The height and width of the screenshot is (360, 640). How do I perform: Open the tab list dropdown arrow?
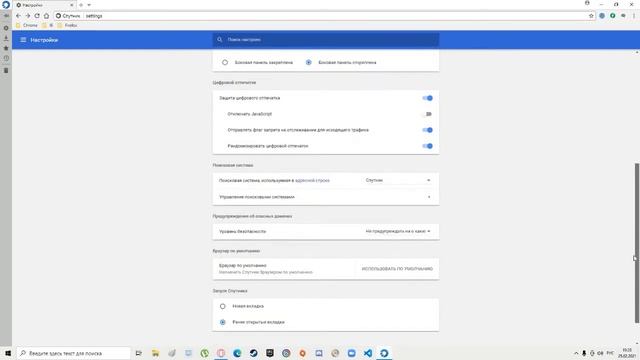89,5
